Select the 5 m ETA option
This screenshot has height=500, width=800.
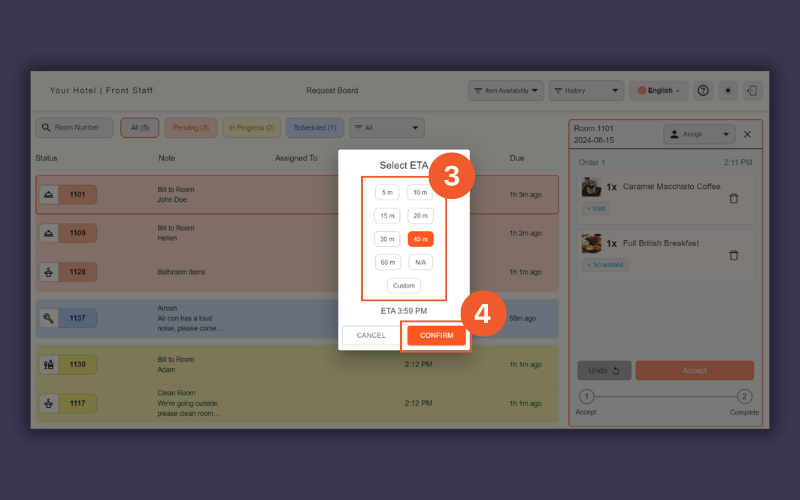(x=387, y=192)
